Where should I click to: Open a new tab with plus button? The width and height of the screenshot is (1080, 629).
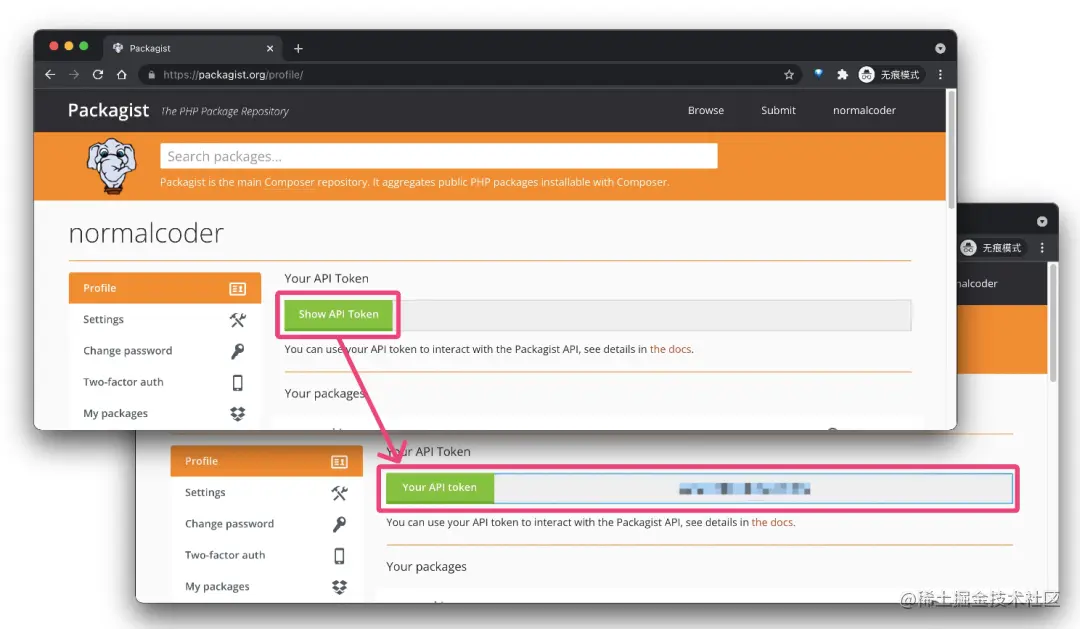click(x=298, y=48)
